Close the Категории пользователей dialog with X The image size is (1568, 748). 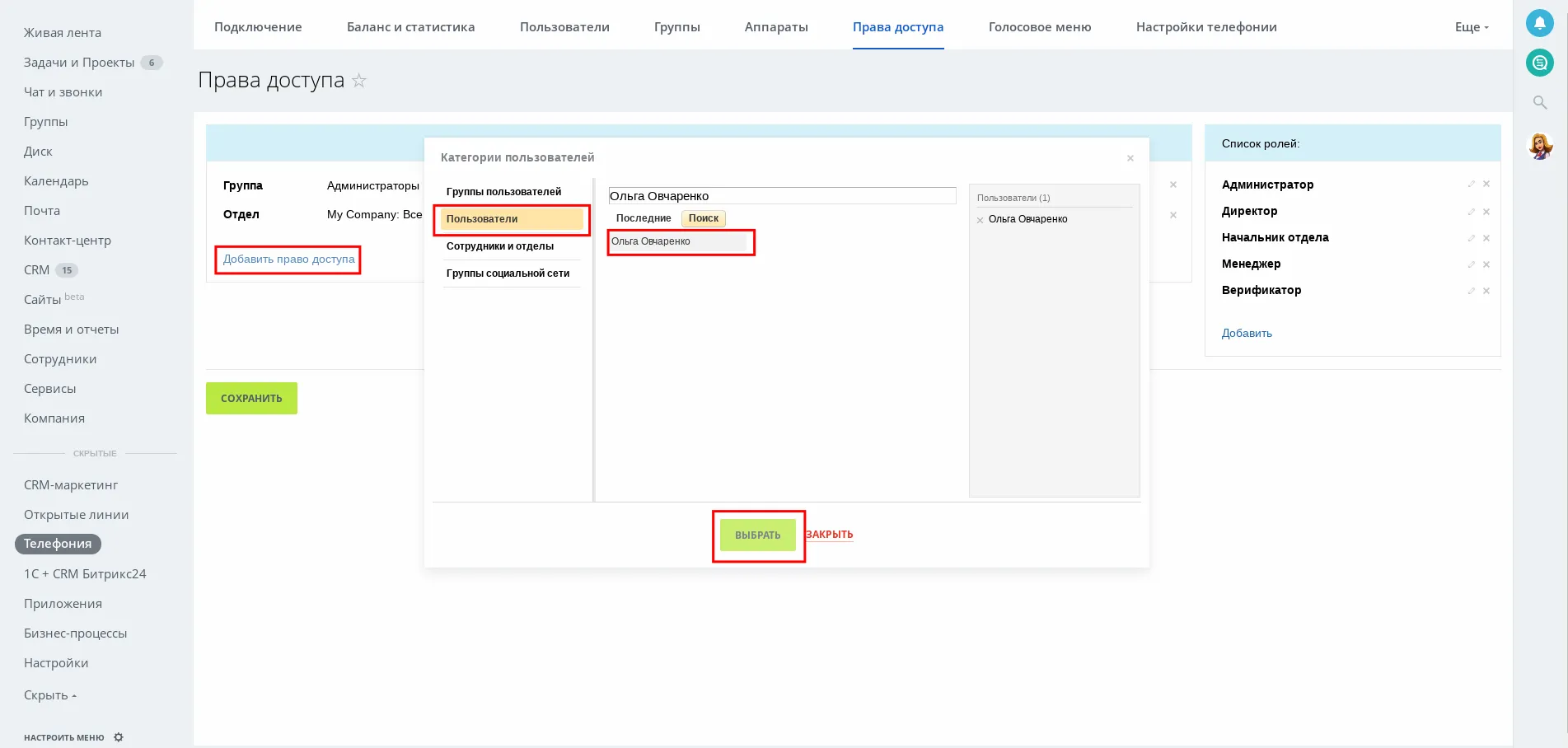(1130, 158)
